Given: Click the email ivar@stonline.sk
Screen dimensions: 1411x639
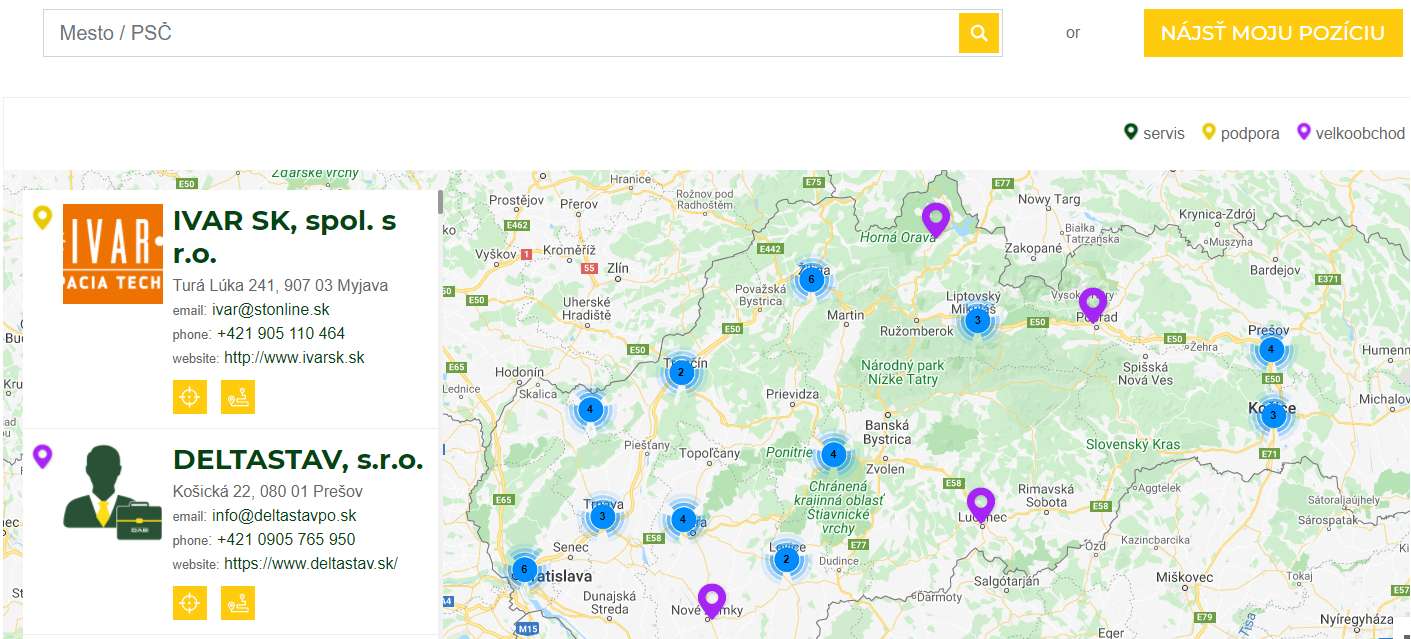Looking at the screenshot, I should pos(271,310).
